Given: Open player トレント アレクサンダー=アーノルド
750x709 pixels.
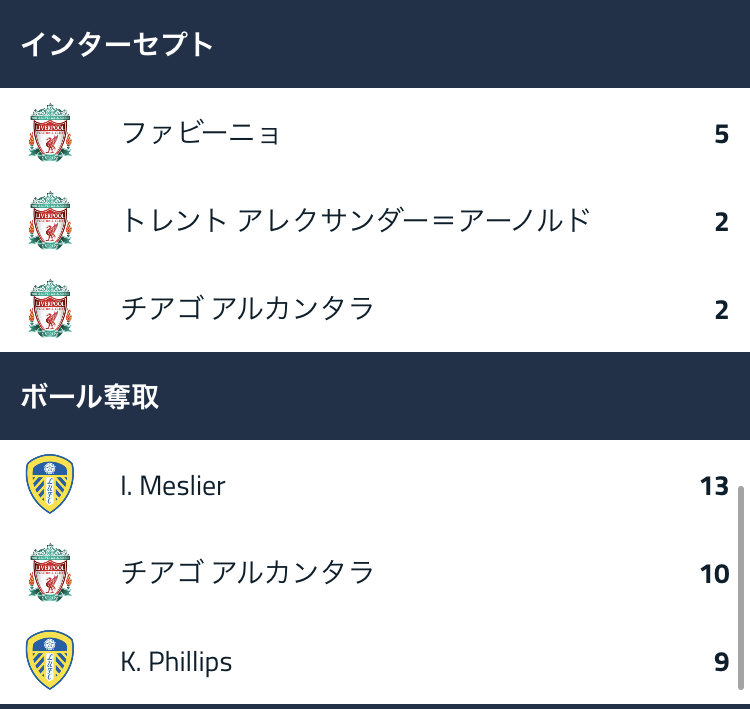Looking at the screenshot, I should 355,221.
